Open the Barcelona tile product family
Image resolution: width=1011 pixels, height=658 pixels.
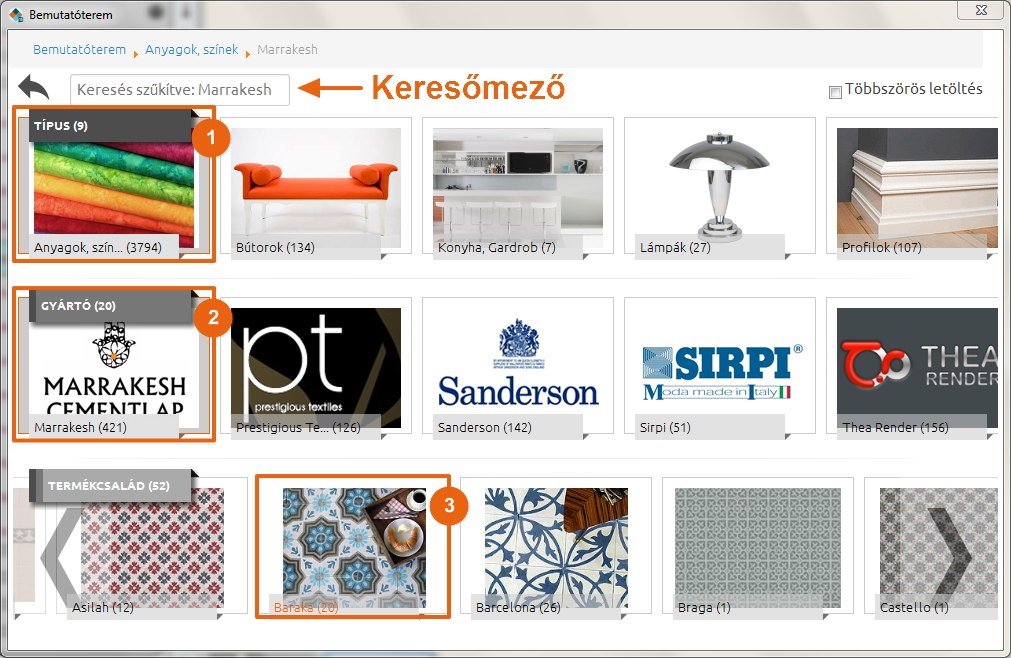click(x=556, y=548)
